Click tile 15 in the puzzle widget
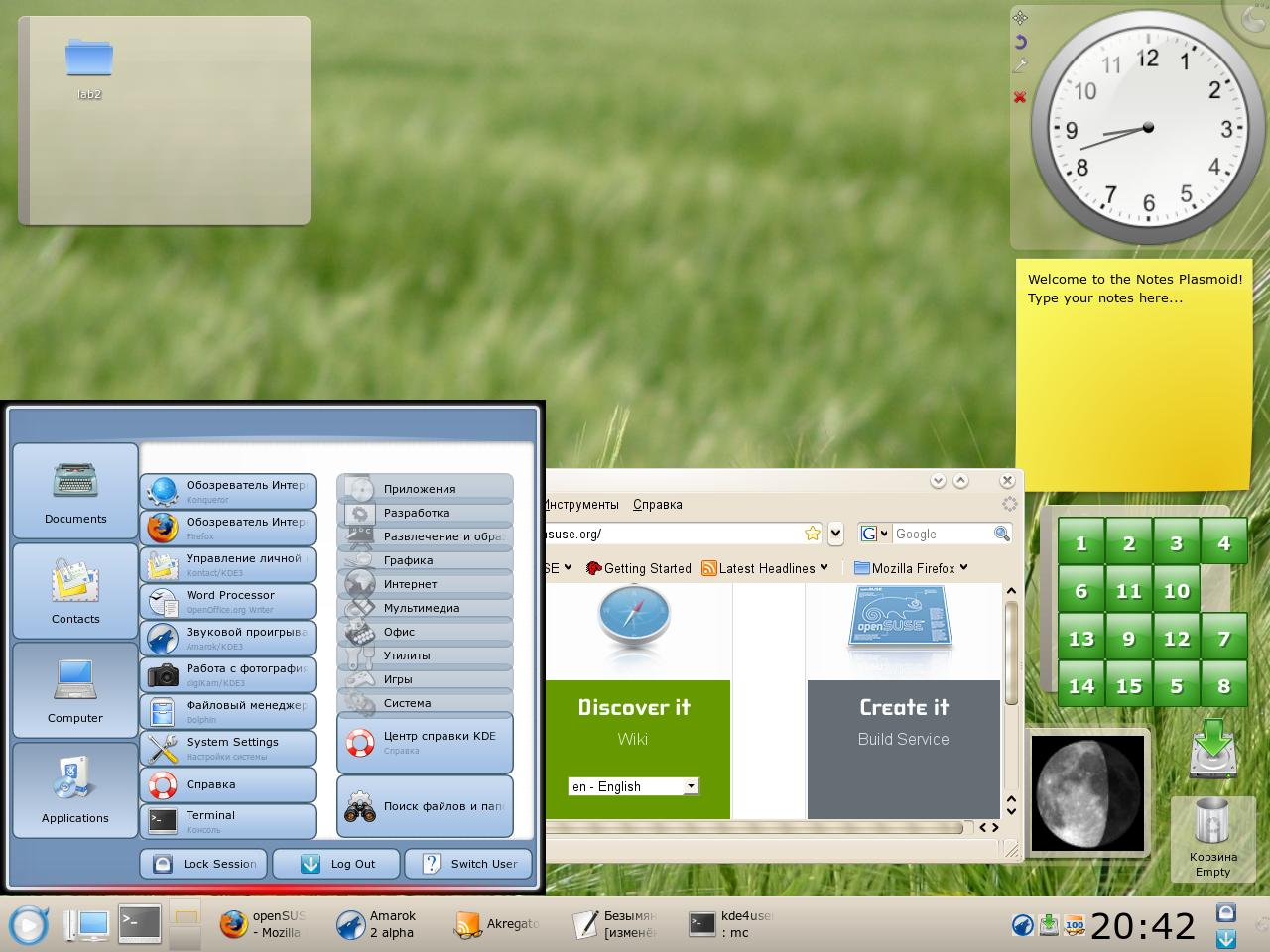 click(x=1129, y=685)
